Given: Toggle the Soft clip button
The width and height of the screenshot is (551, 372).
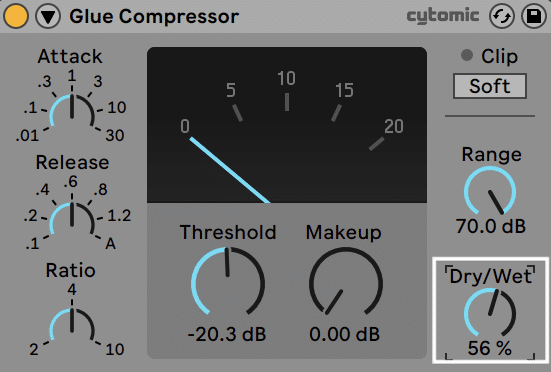Looking at the screenshot, I should pos(490,86).
